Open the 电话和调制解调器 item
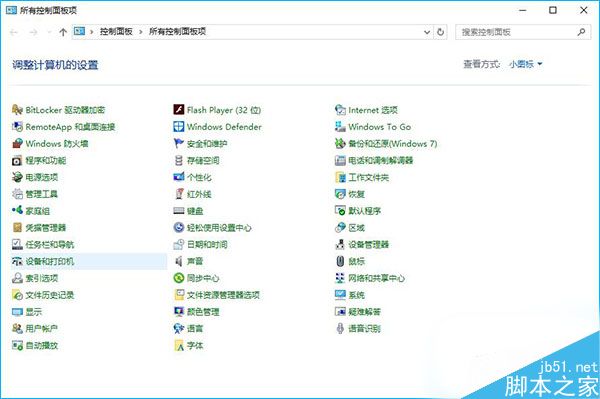This screenshot has height=399, width=600. [374, 160]
